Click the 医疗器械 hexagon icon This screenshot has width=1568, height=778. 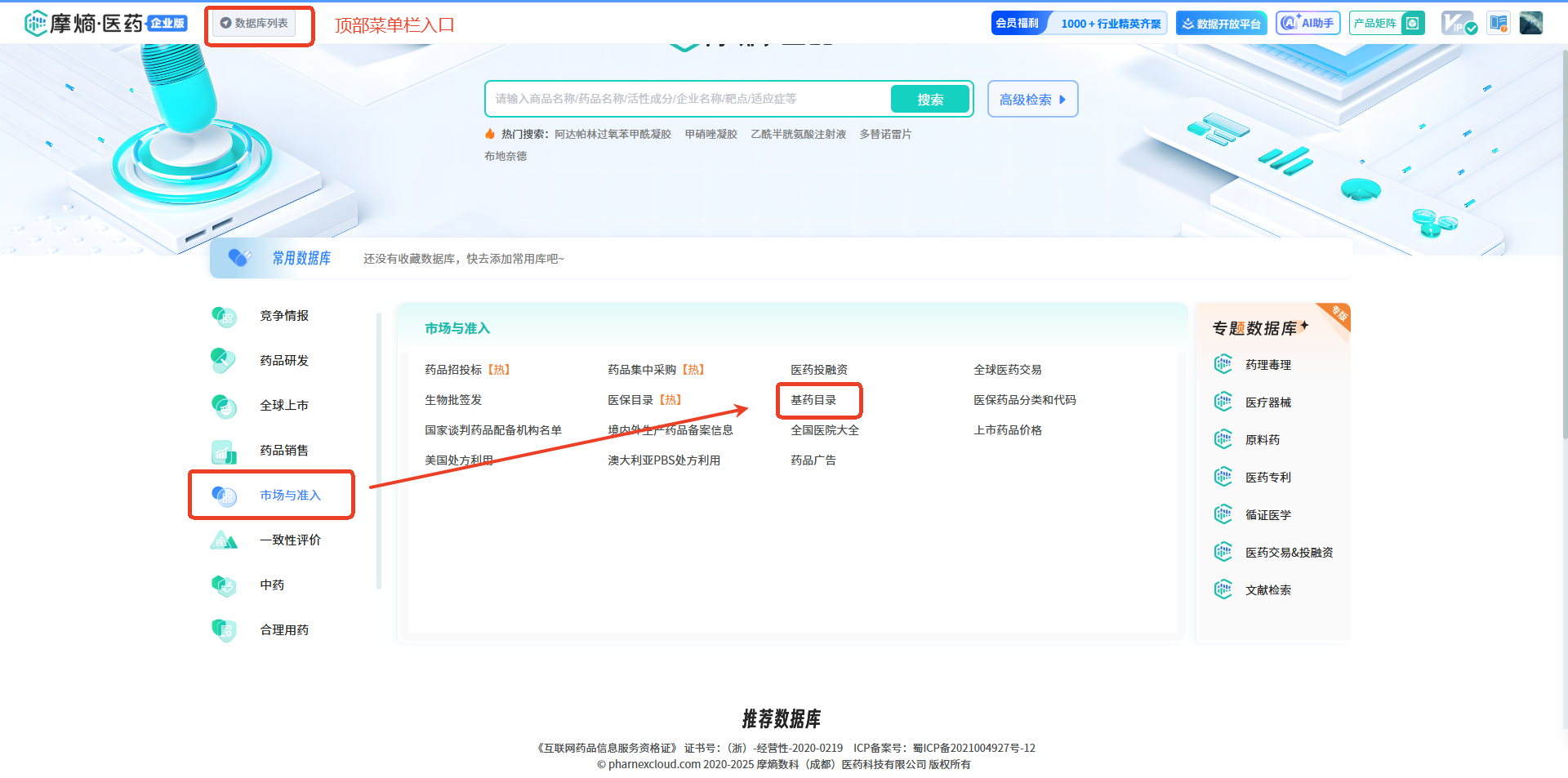(x=1223, y=402)
